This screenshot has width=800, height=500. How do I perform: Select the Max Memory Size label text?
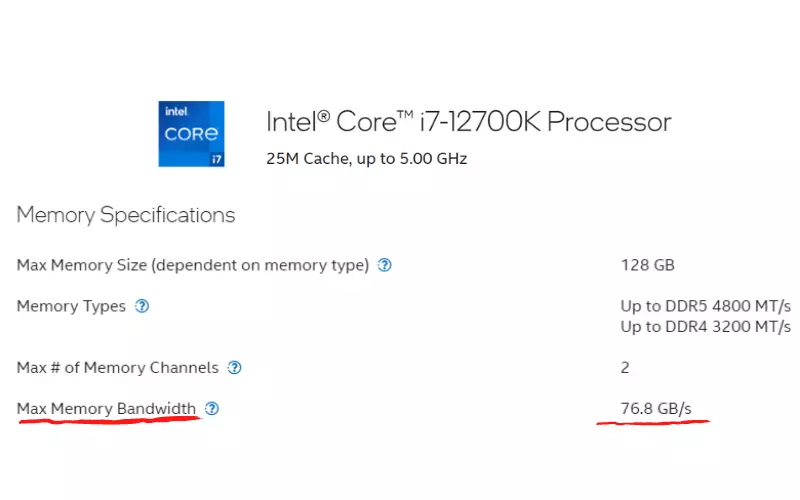(x=192, y=265)
